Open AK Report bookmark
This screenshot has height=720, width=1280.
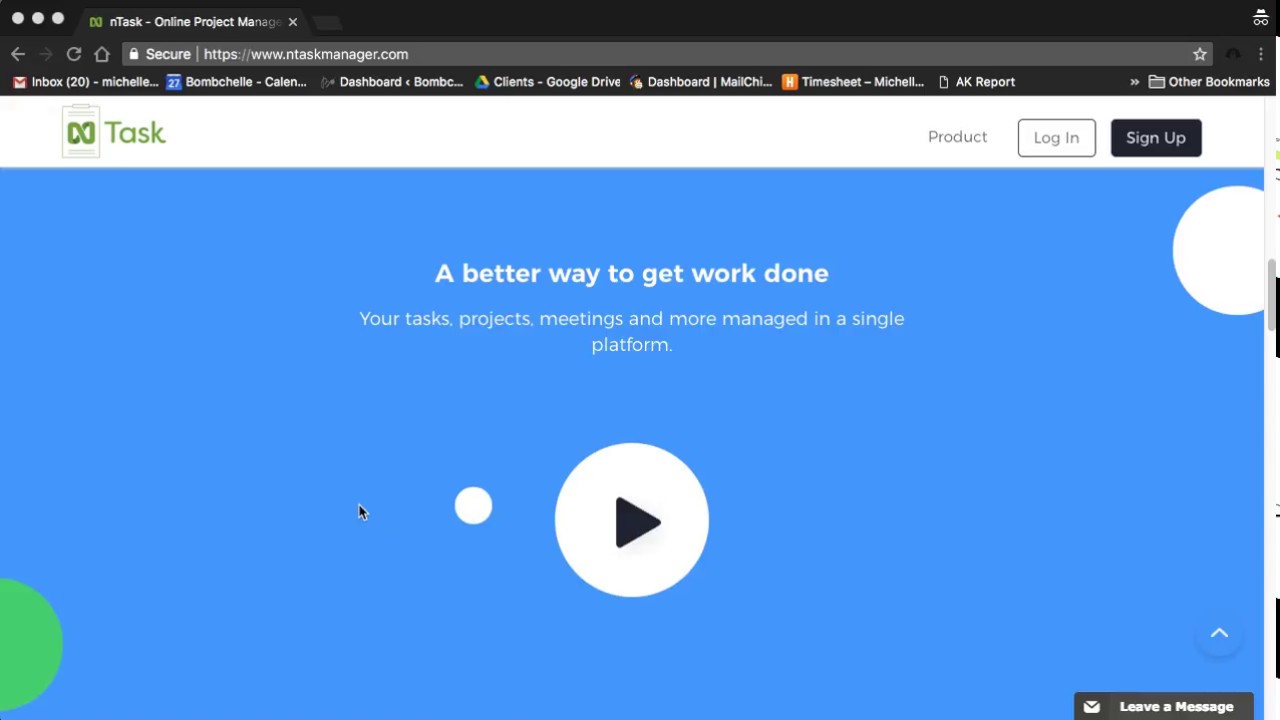(x=976, y=82)
